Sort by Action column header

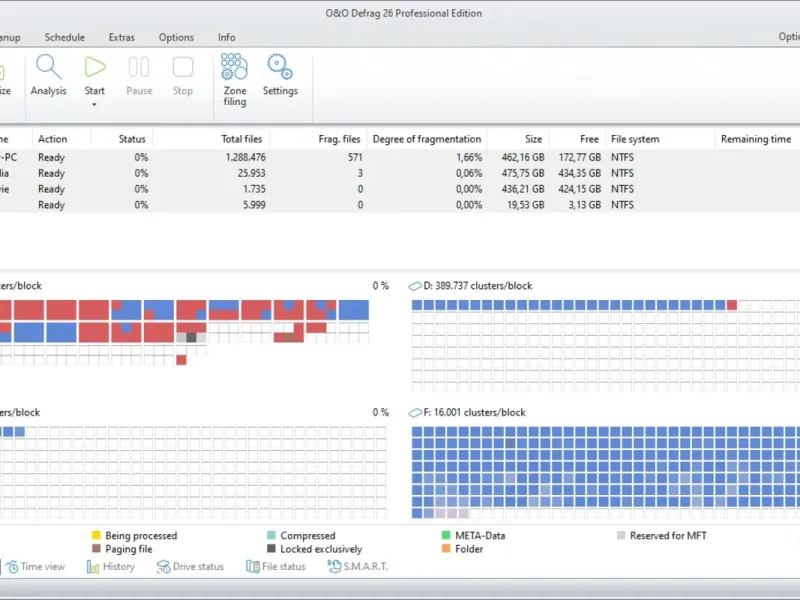click(x=53, y=139)
